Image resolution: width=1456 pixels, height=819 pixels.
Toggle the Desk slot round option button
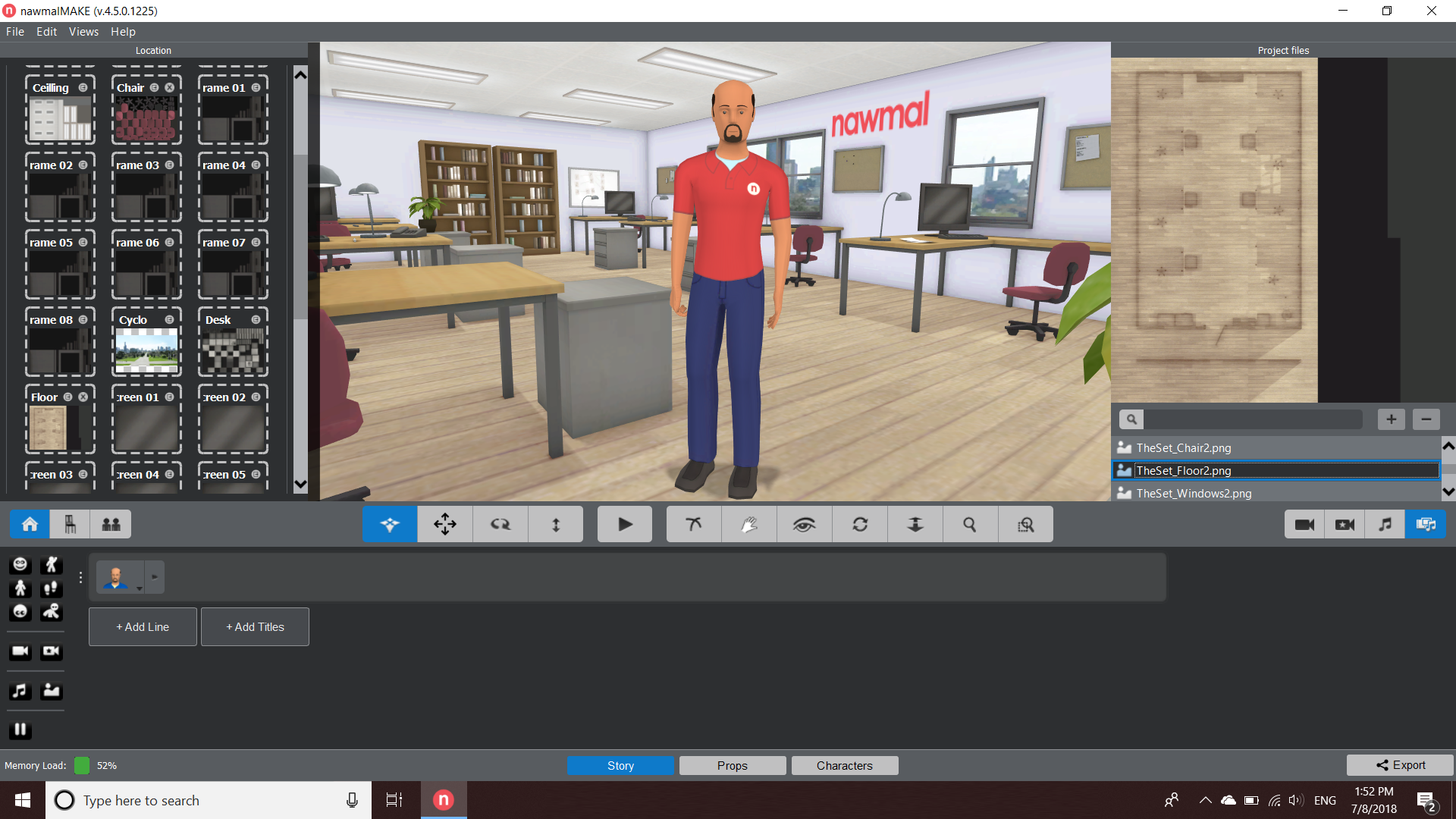(x=256, y=319)
